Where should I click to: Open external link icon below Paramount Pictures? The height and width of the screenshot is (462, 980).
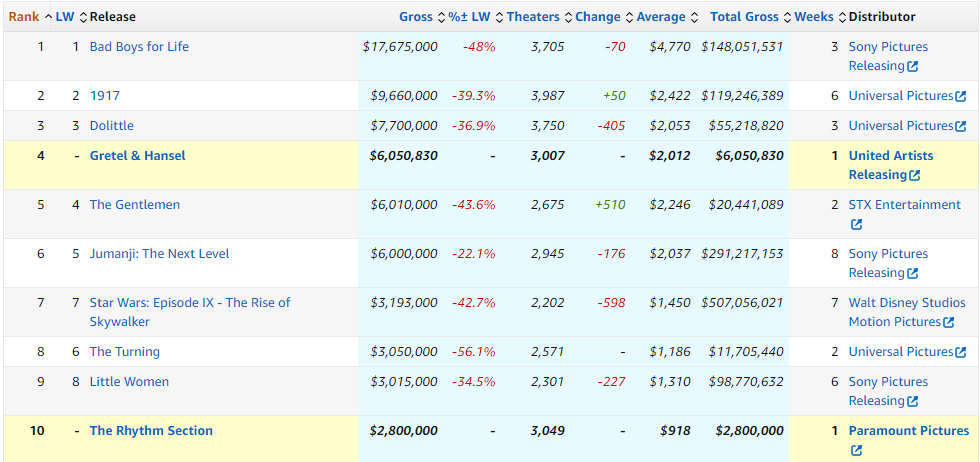[856, 451]
